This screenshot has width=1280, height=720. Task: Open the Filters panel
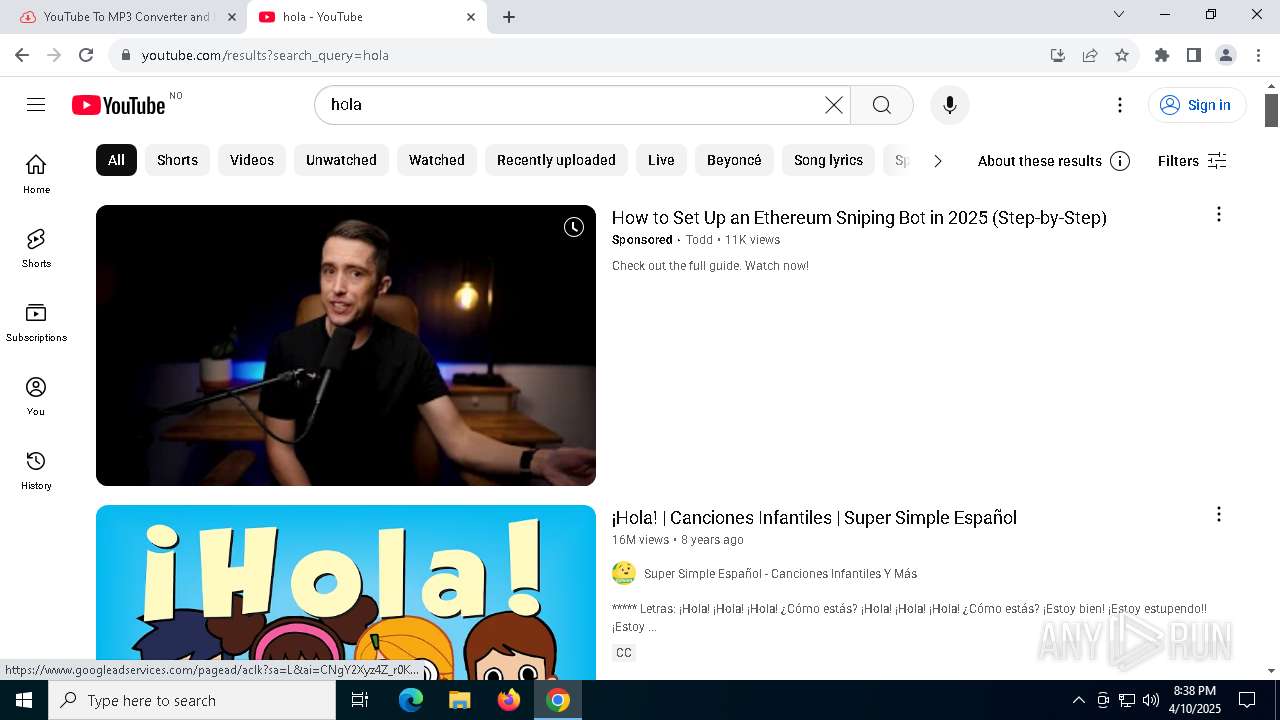tap(1192, 161)
